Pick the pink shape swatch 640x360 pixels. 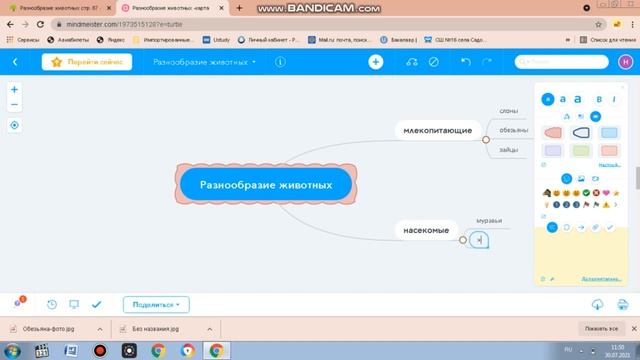553,133
